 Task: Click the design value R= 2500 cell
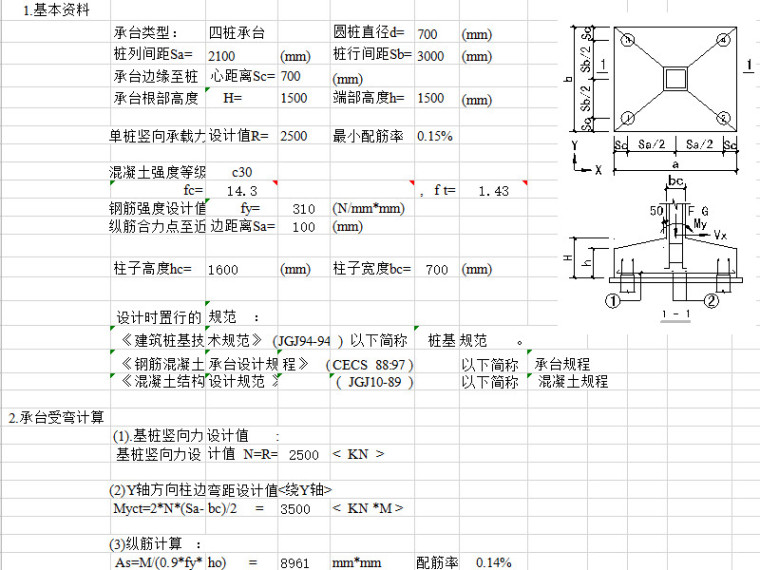[x=293, y=136]
